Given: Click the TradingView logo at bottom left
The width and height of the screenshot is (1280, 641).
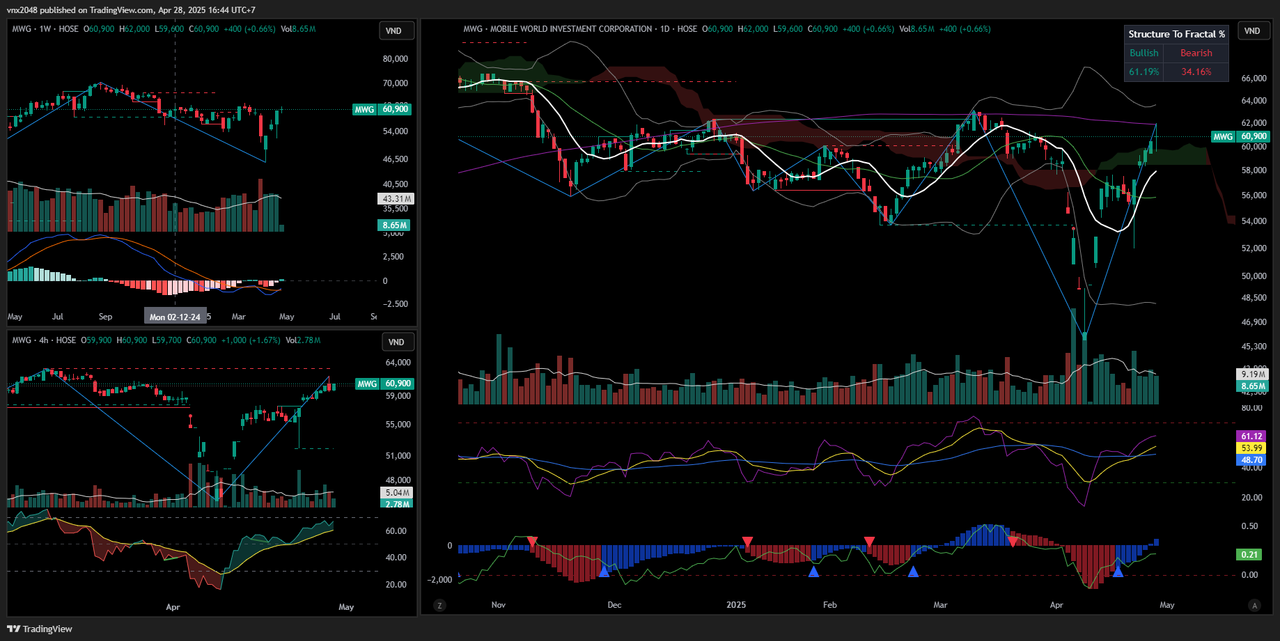Looking at the screenshot, I should point(40,629).
